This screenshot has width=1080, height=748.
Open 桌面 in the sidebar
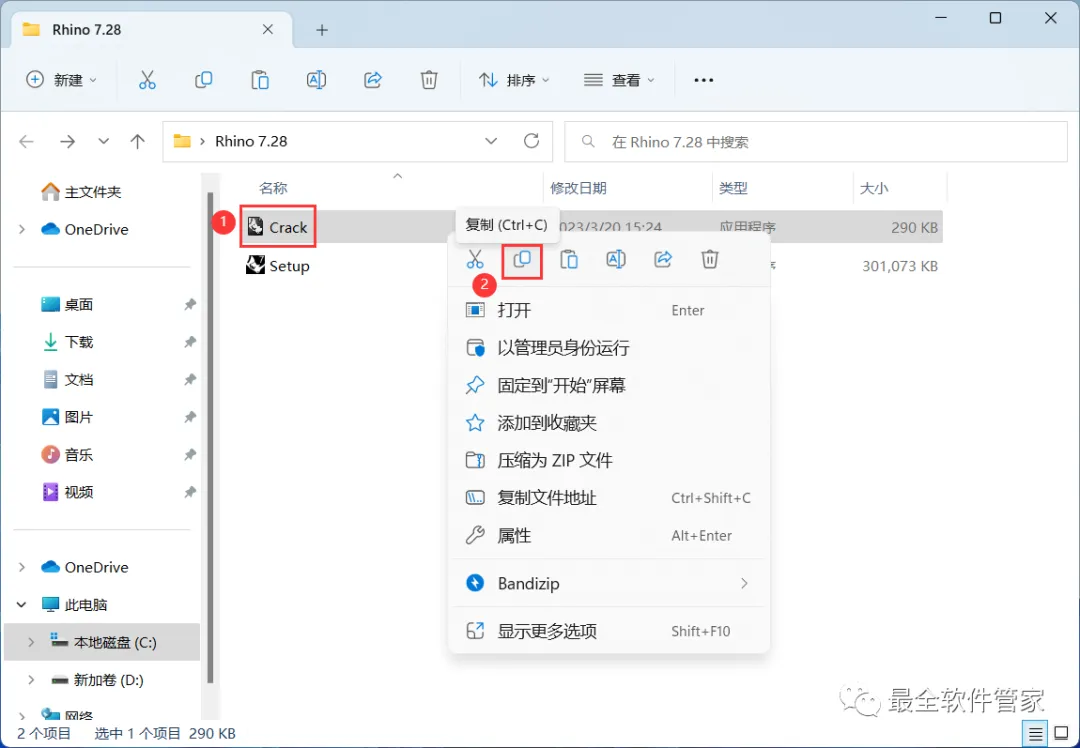coord(68,304)
